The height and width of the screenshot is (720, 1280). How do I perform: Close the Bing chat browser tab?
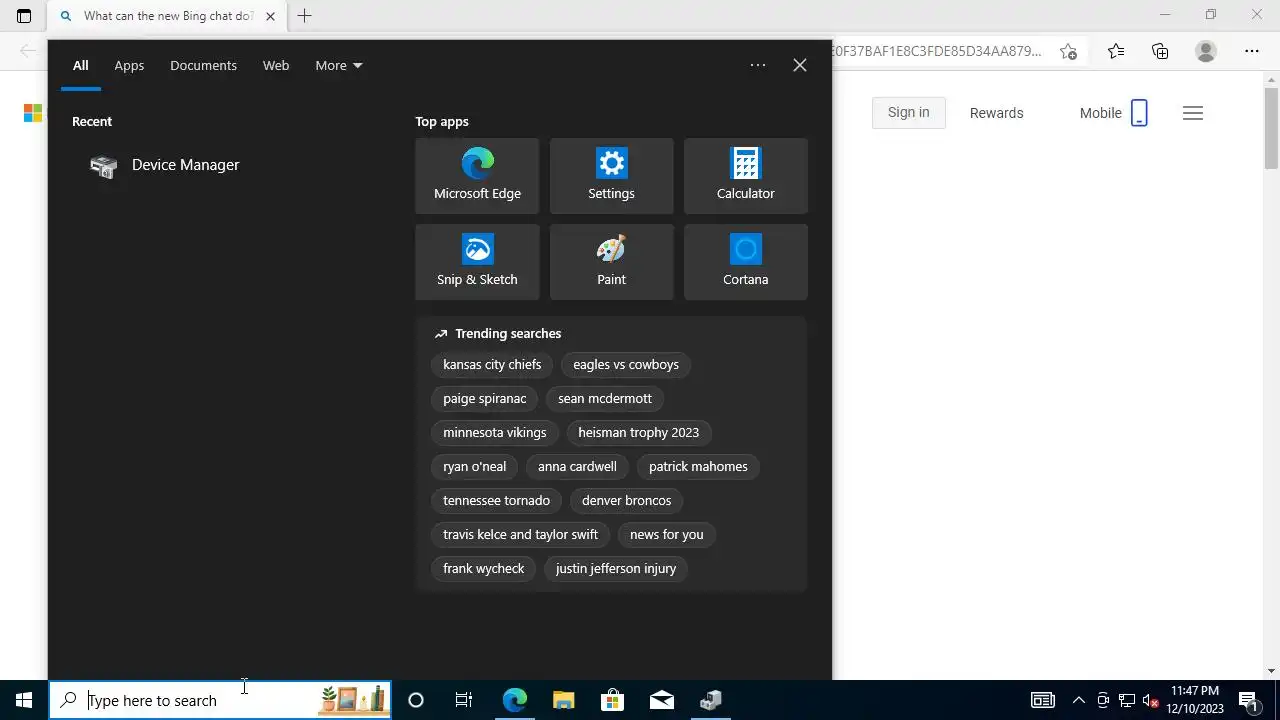point(270,16)
